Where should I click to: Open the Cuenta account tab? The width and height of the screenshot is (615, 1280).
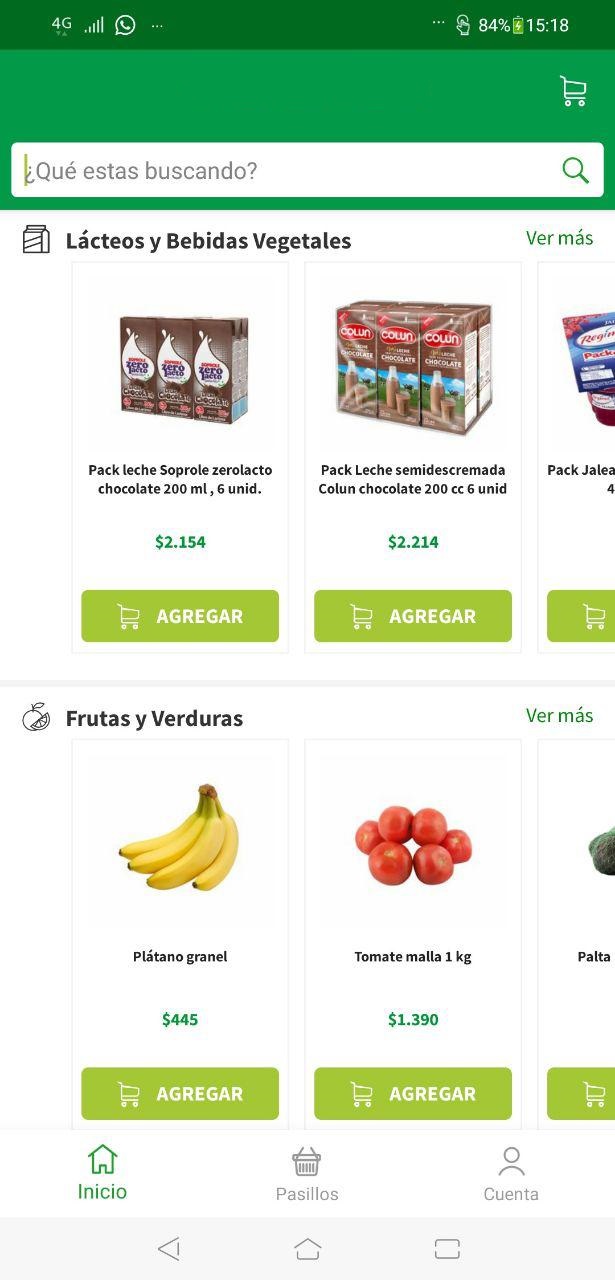point(511,1174)
